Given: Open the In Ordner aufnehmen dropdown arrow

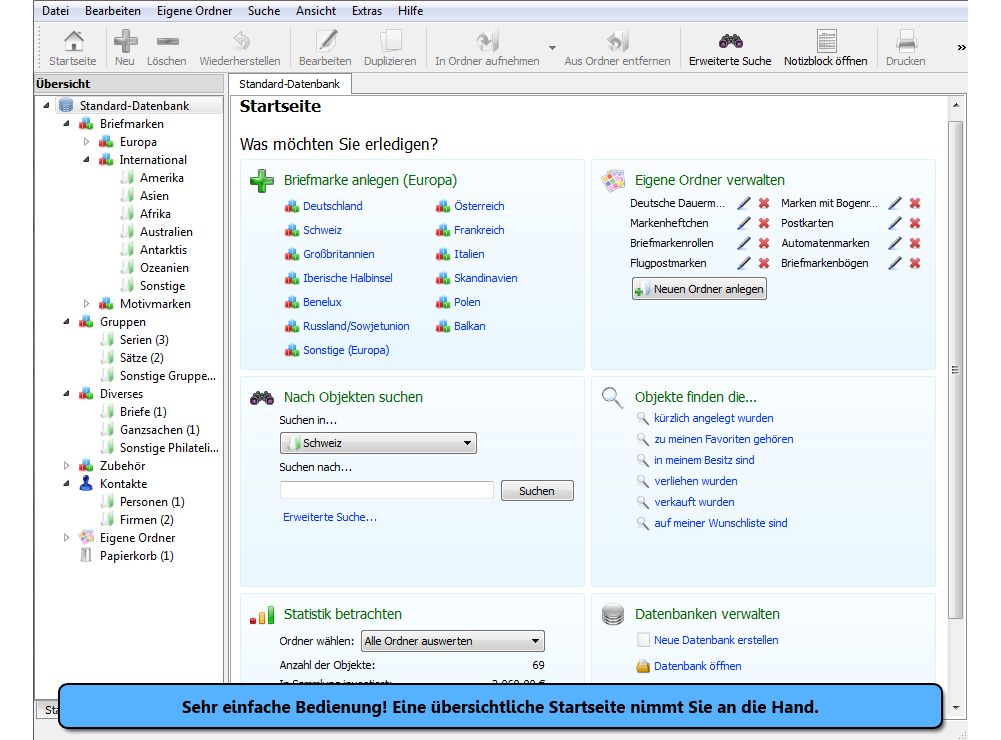Looking at the screenshot, I should pyautogui.click(x=552, y=48).
